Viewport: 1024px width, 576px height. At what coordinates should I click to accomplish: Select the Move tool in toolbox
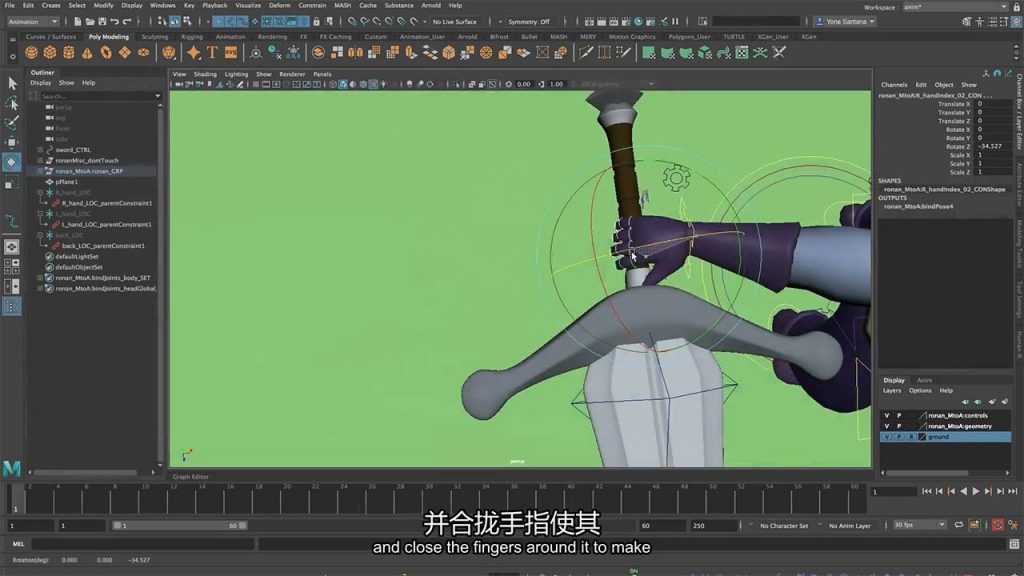[12, 142]
